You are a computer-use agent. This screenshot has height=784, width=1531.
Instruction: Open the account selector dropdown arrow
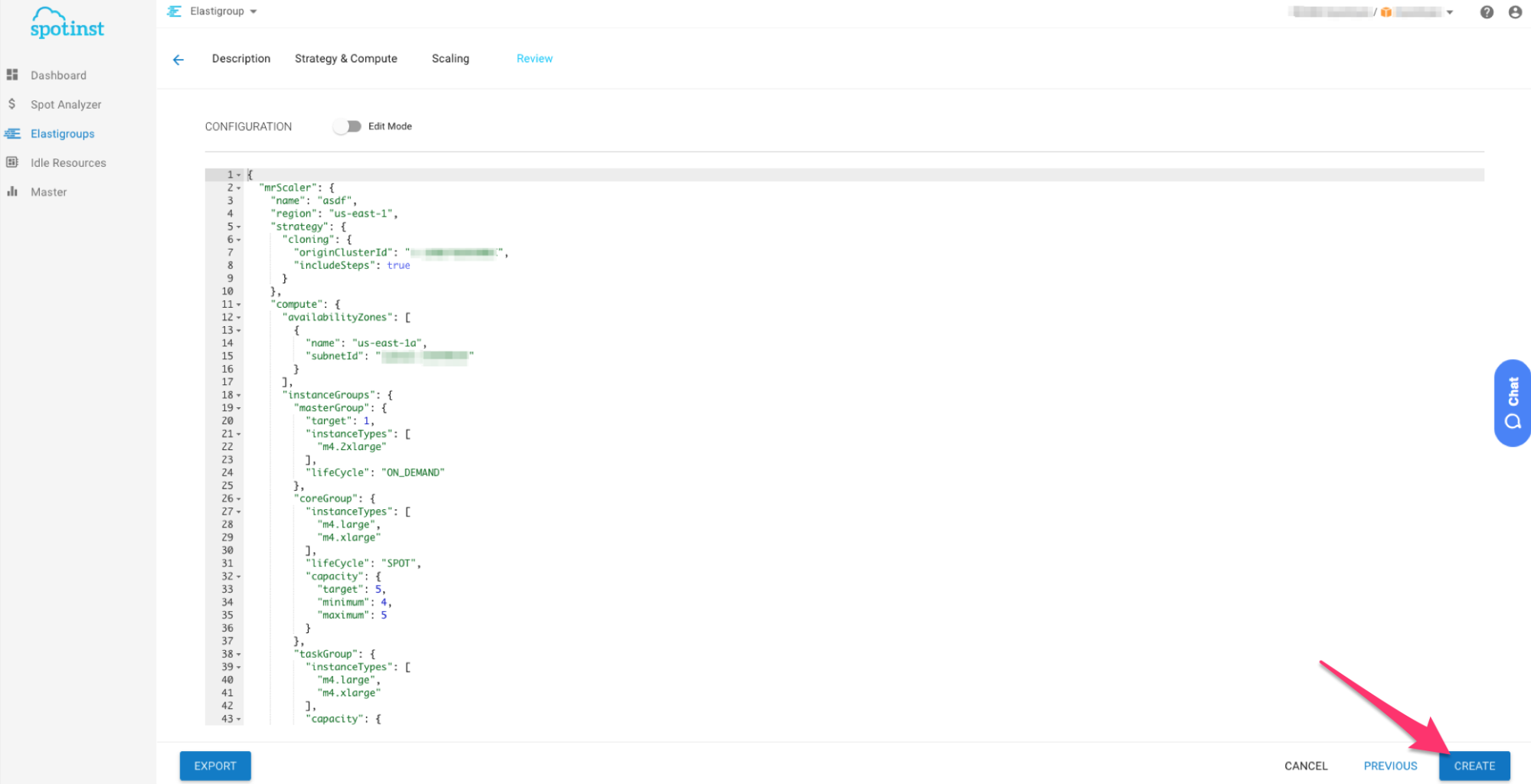pos(1450,12)
